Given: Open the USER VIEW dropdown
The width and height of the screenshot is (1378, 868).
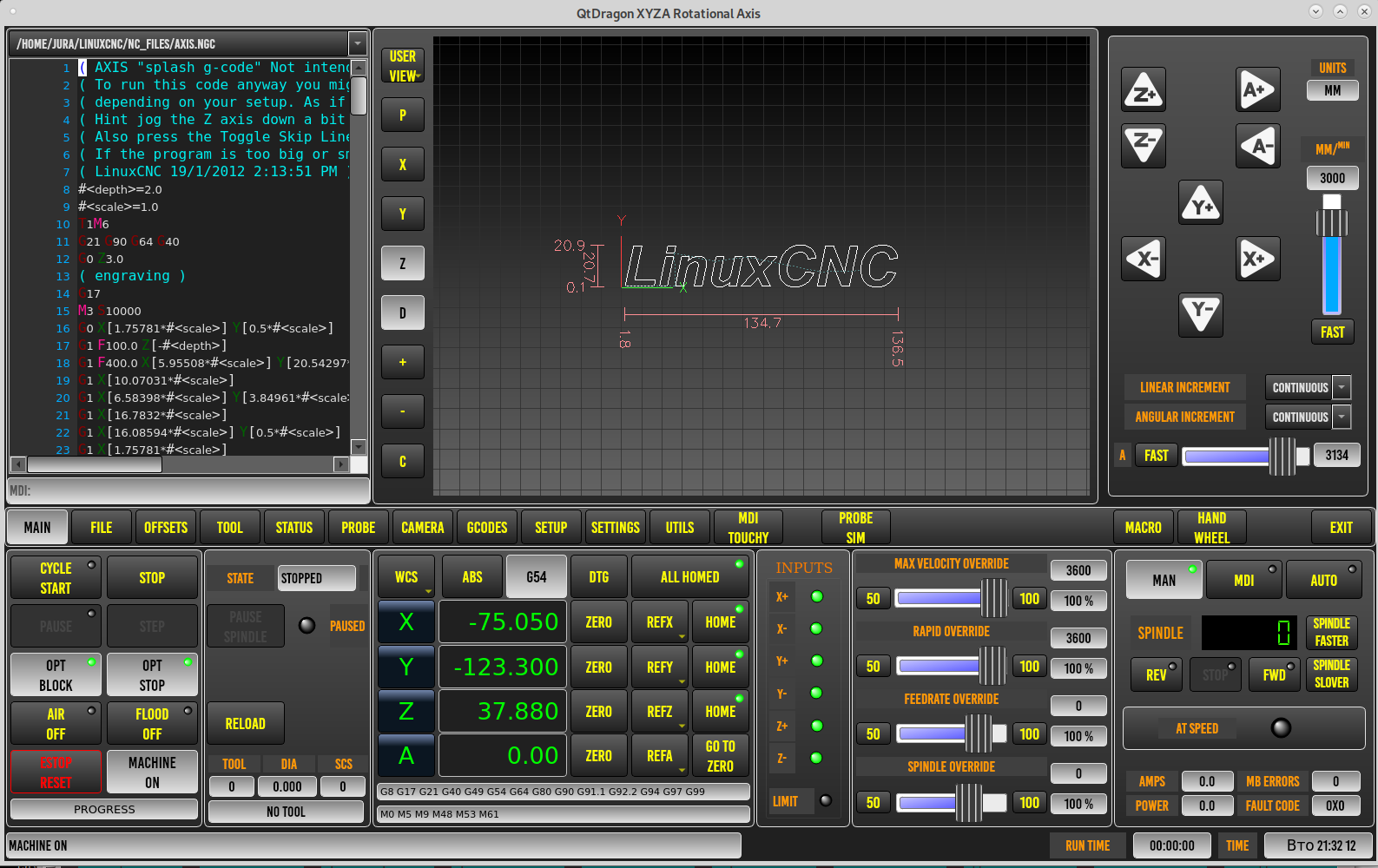Looking at the screenshot, I should (x=403, y=66).
